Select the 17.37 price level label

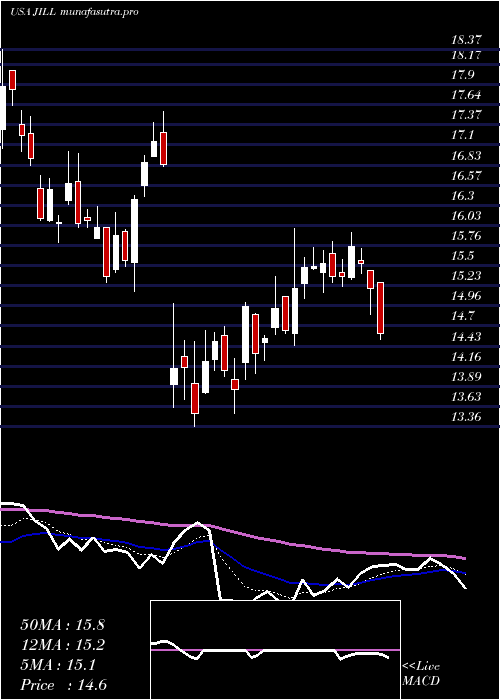click(x=466, y=115)
